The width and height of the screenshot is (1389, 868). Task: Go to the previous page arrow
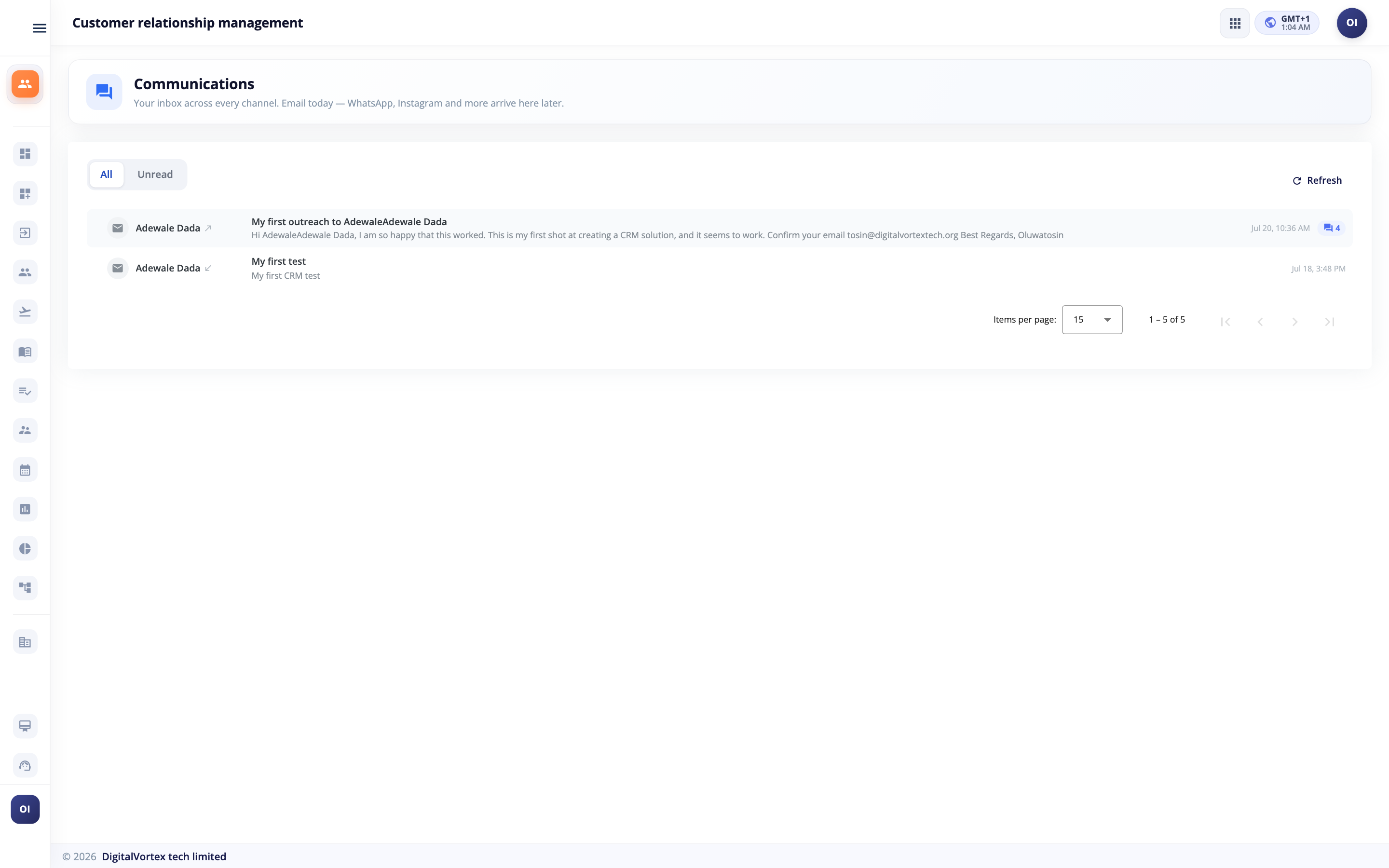point(1260,322)
